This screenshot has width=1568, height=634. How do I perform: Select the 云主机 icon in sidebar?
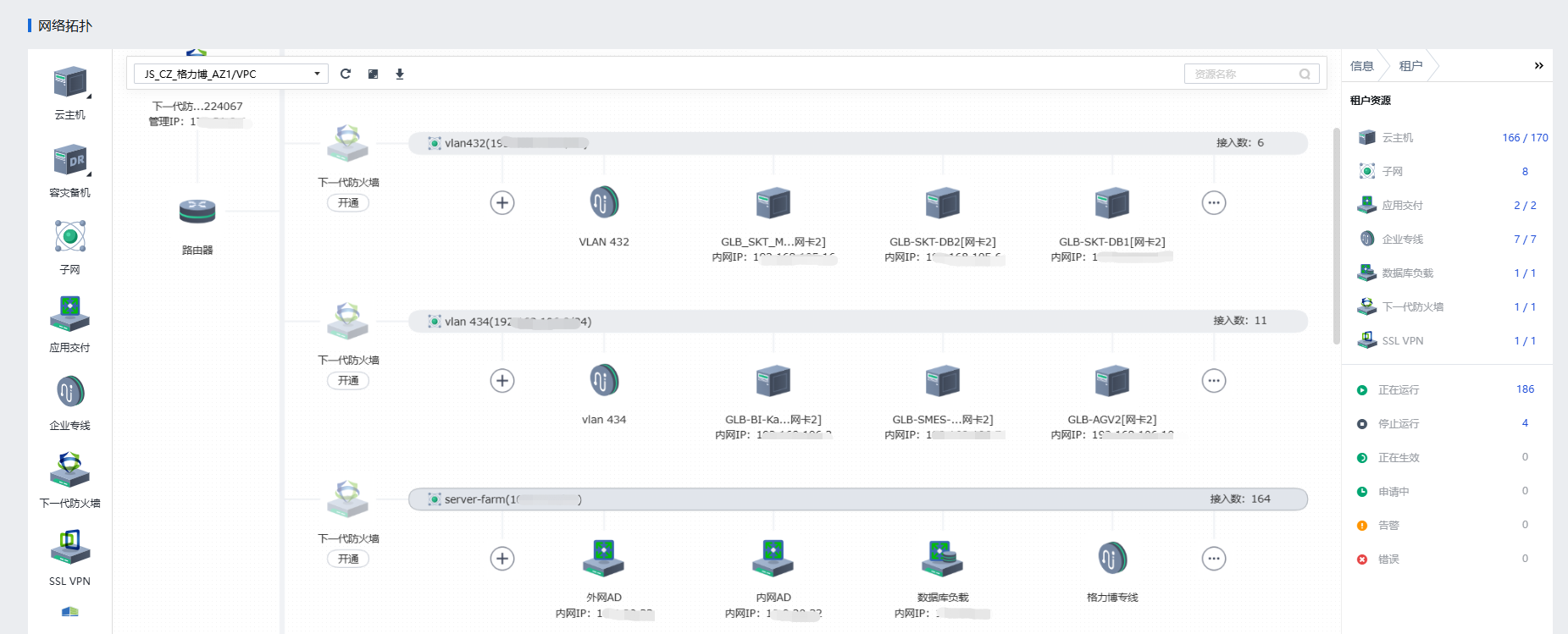point(70,83)
